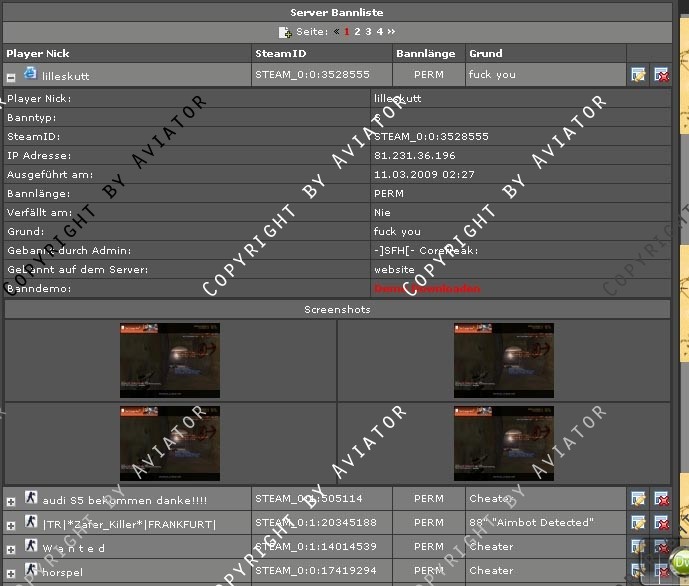Image resolution: width=689 pixels, height=586 pixels.
Task: Expand the Zafer_Killer ban entry
Action: click(11, 524)
